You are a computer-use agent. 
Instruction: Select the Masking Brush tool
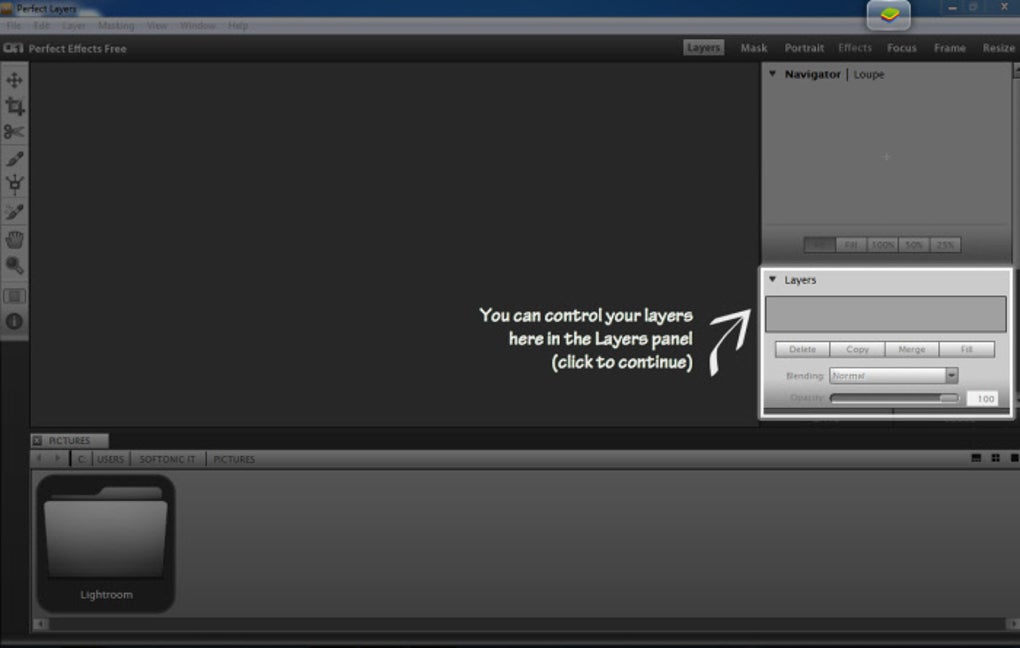point(14,159)
